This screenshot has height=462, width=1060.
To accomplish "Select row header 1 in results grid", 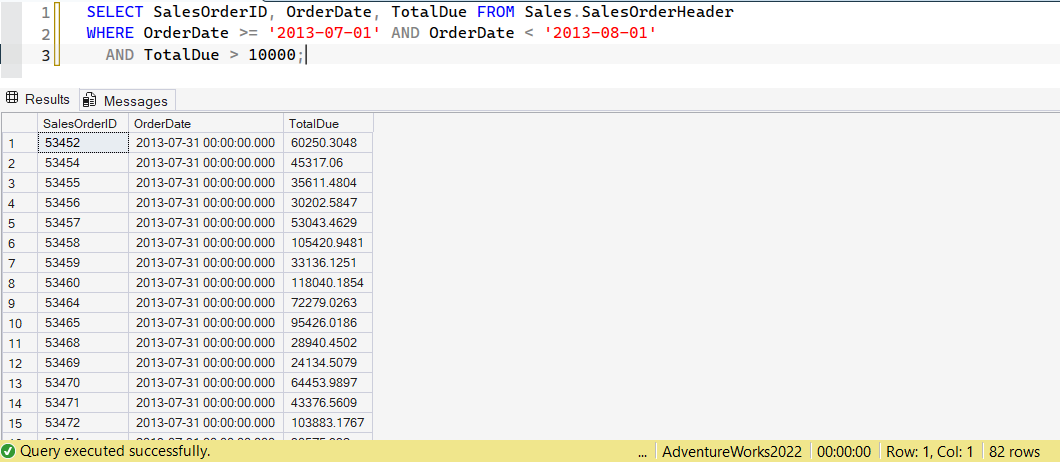I will click(x=19, y=143).
